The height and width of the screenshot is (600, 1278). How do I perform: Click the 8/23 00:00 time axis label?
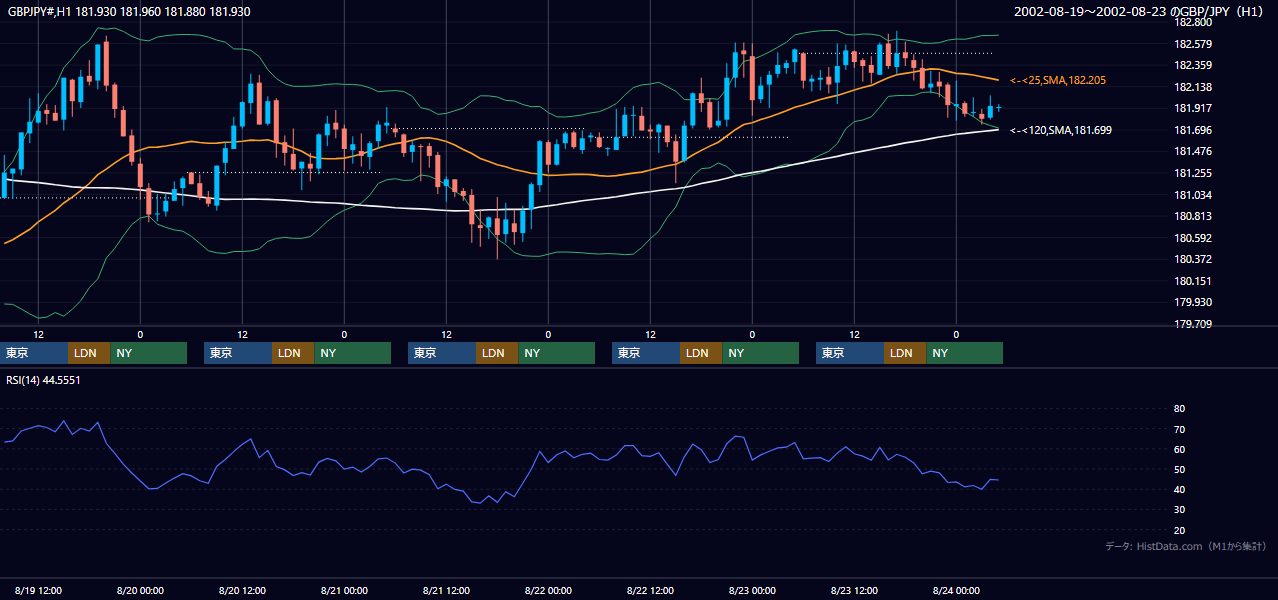tap(753, 590)
